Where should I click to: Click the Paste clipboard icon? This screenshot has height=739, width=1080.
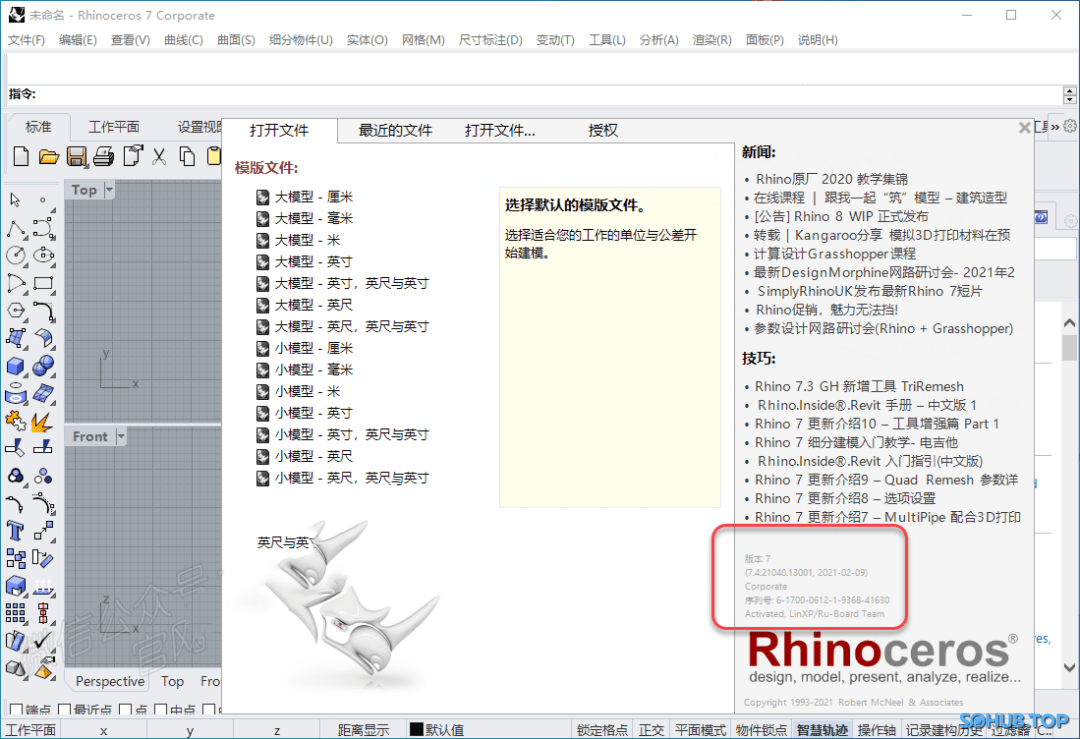pos(214,156)
